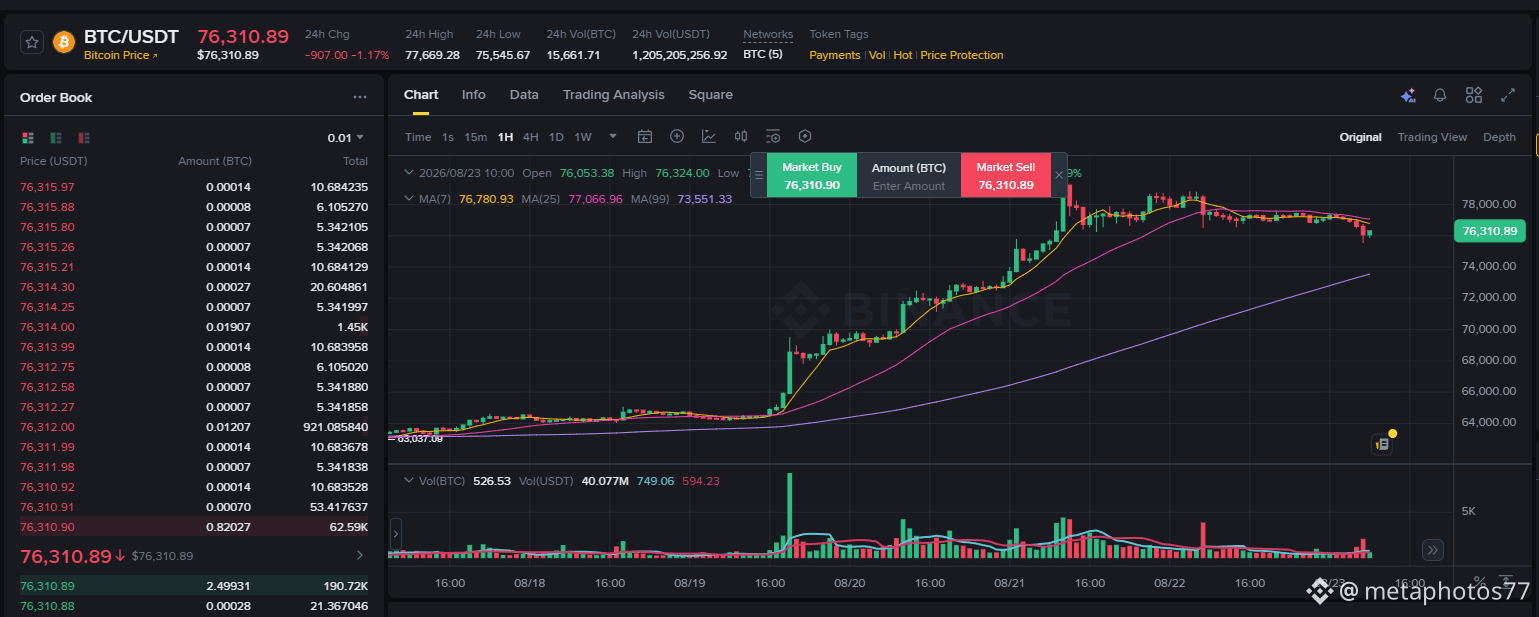The height and width of the screenshot is (617, 1539).
Task: Expand the collapsed side panel arrow
Action: (x=395, y=535)
